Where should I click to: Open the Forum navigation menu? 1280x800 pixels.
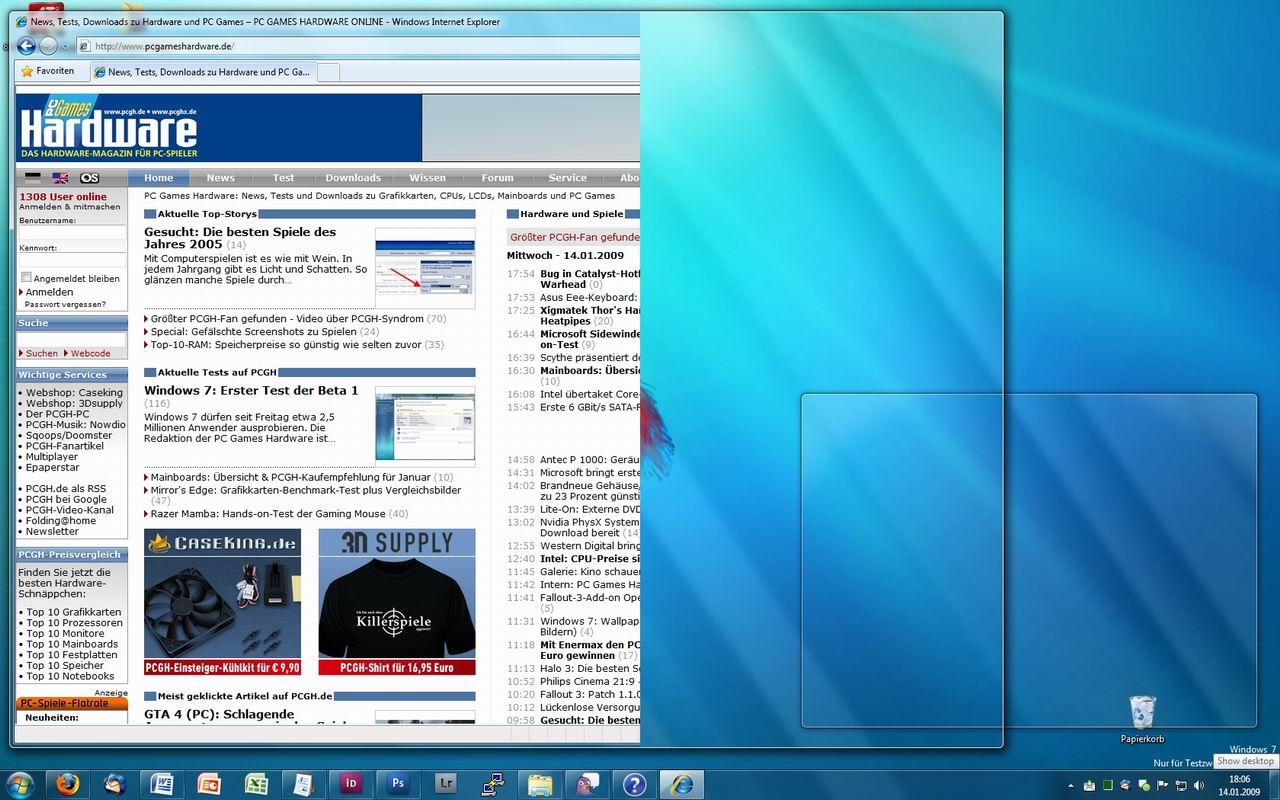[497, 178]
